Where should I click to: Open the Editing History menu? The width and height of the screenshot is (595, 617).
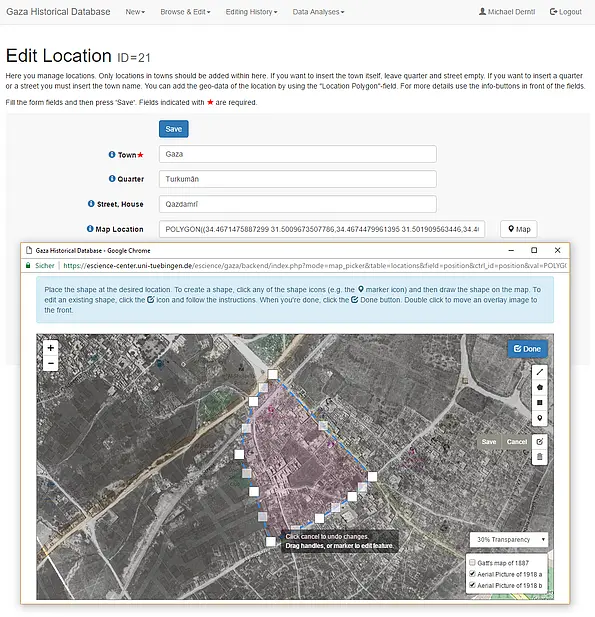pyautogui.click(x=251, y=12)
